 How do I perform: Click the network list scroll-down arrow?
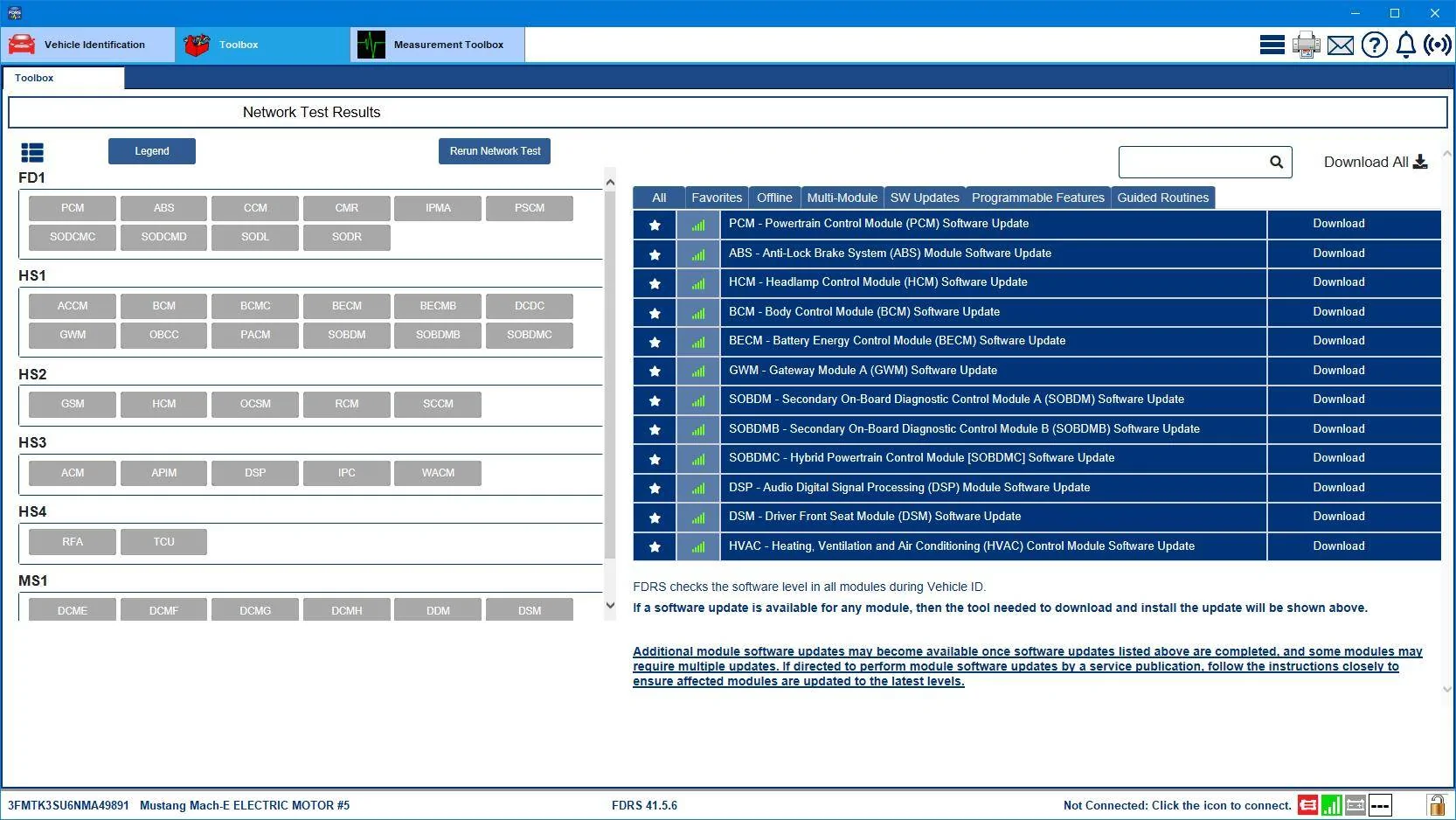[610, 606]
